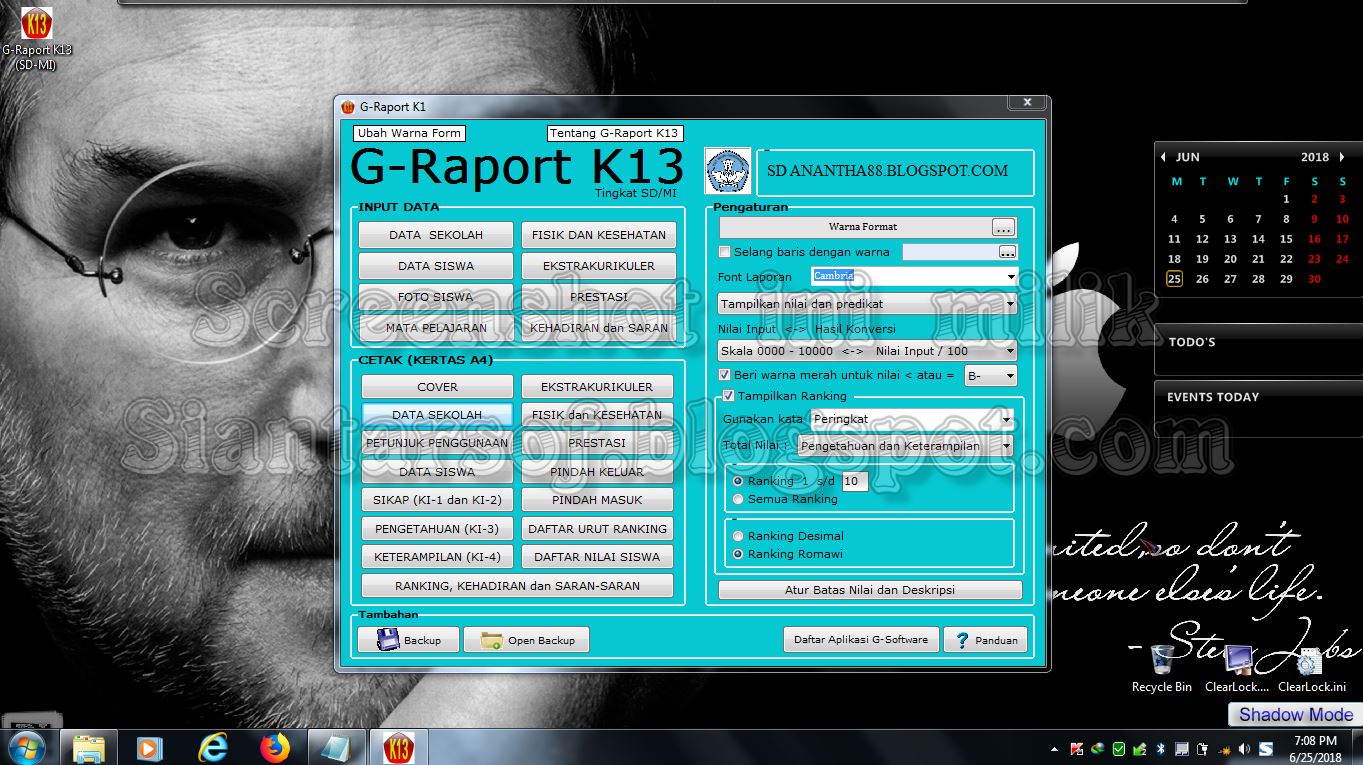Open Internet Explorer from the taskbar
The height and width of the screenshot is (765, 1363).
212,747
